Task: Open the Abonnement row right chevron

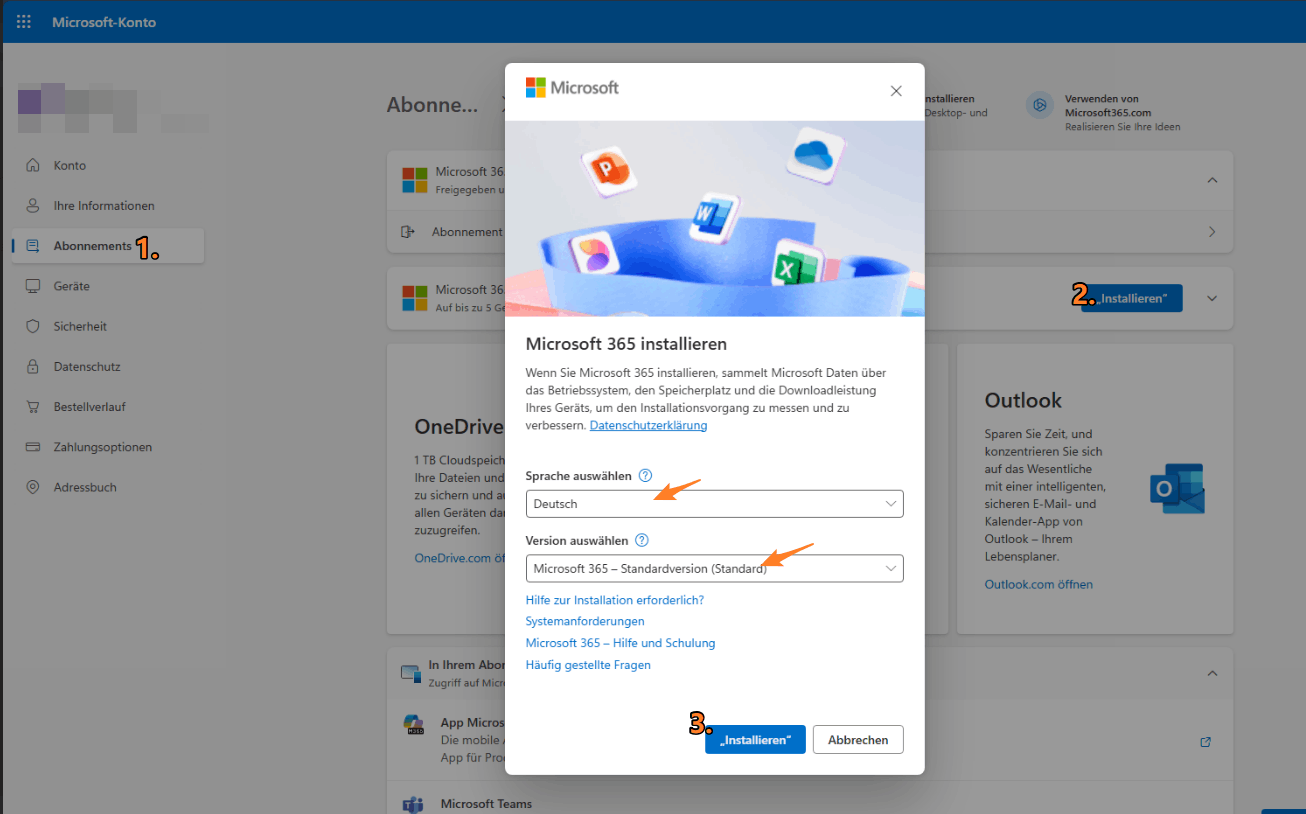Action: (x=1212, y=232)
